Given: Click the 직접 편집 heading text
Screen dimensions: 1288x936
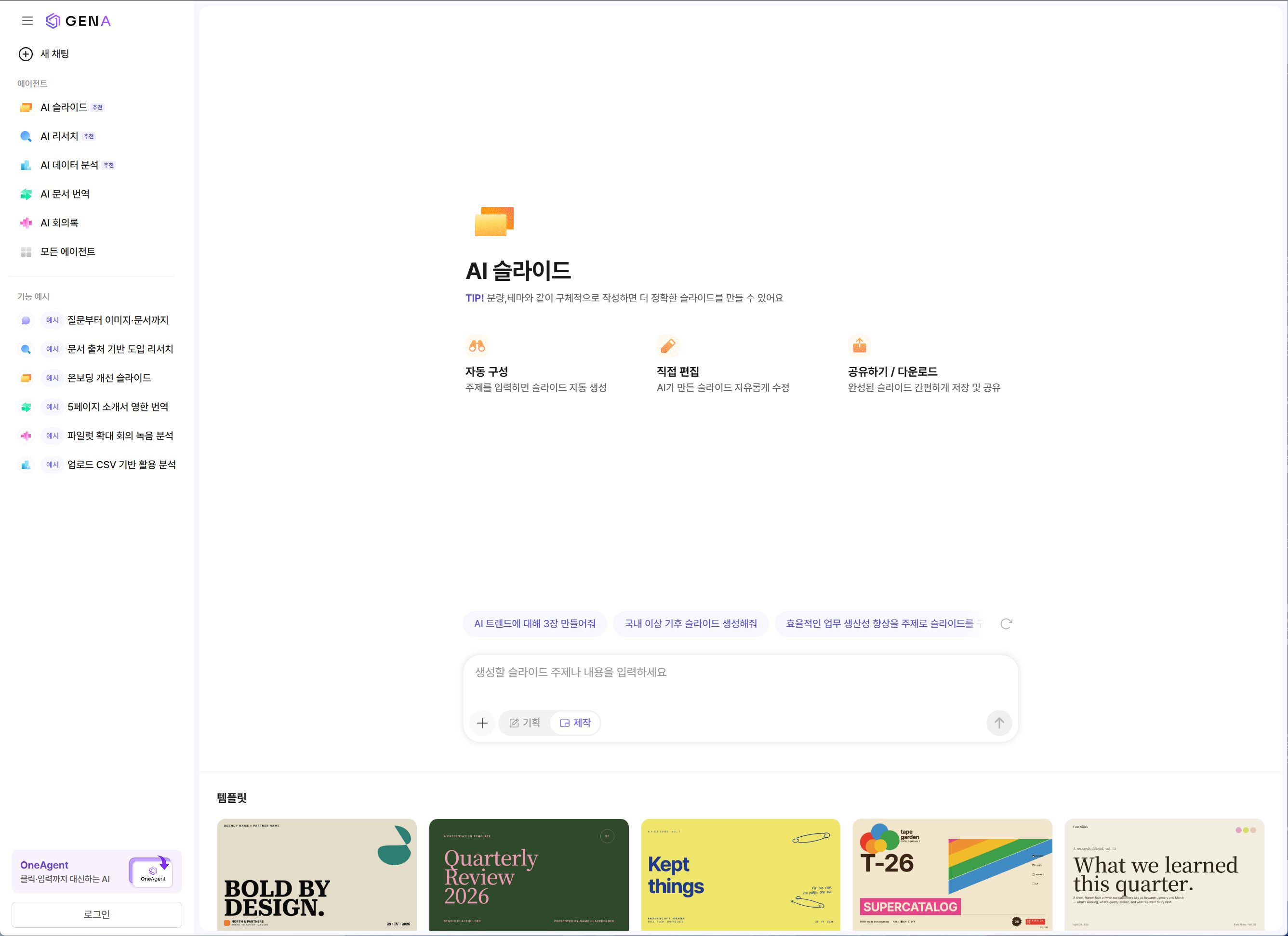Looking at the screenshot, I should point(678,372).
